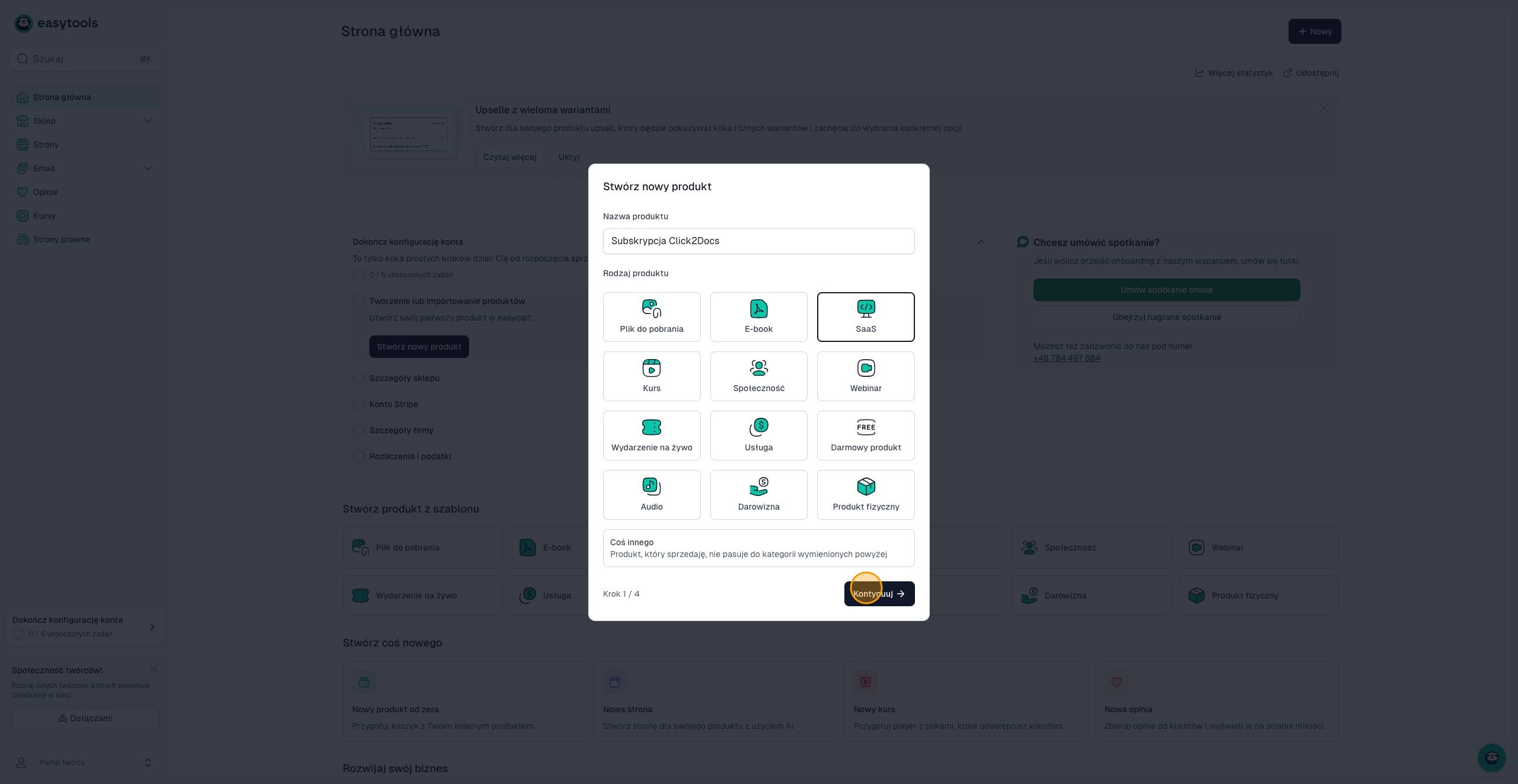Open the Więcej statystyk link
The height and width of the screenshot is (784, 1518).
(x=1234, y=73)
